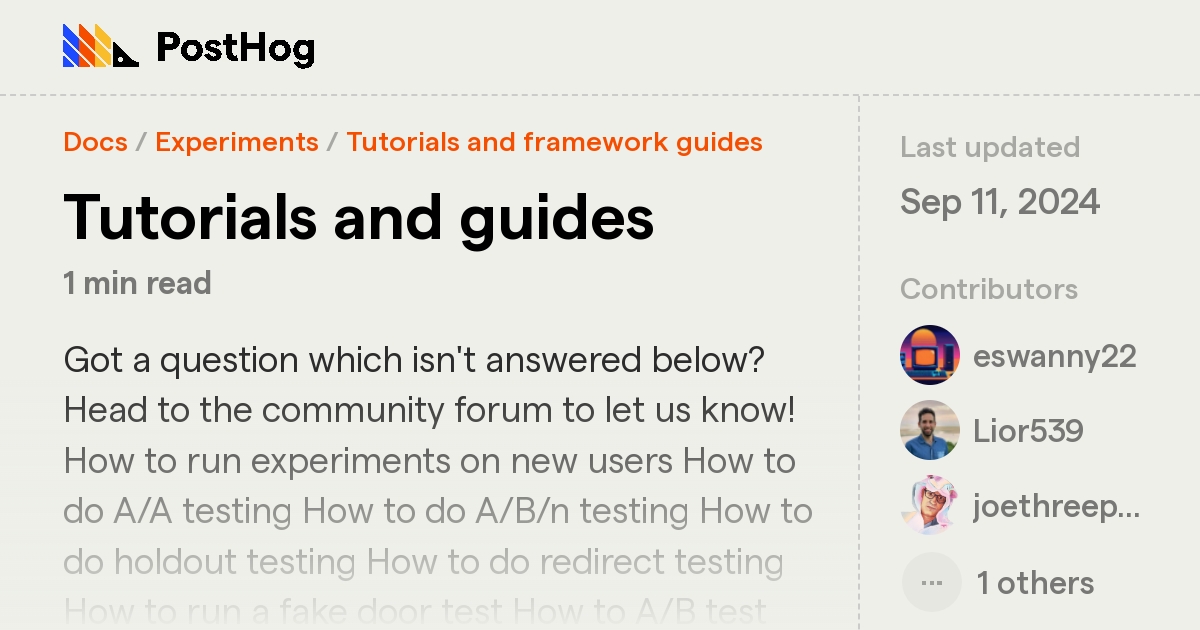Open eswanny22's contributor avatar
Image resolution: width=1200 pixels, height=630 pixels.
point(930,356)
